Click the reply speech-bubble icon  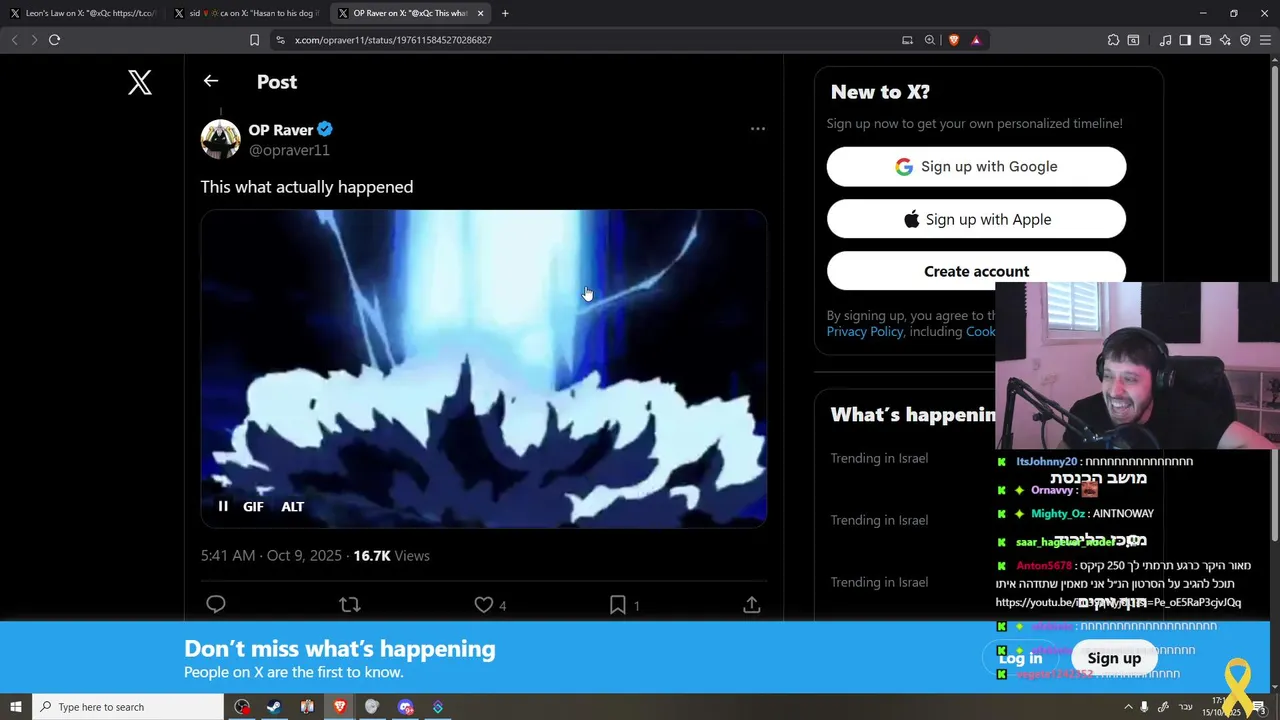point(216,604)
